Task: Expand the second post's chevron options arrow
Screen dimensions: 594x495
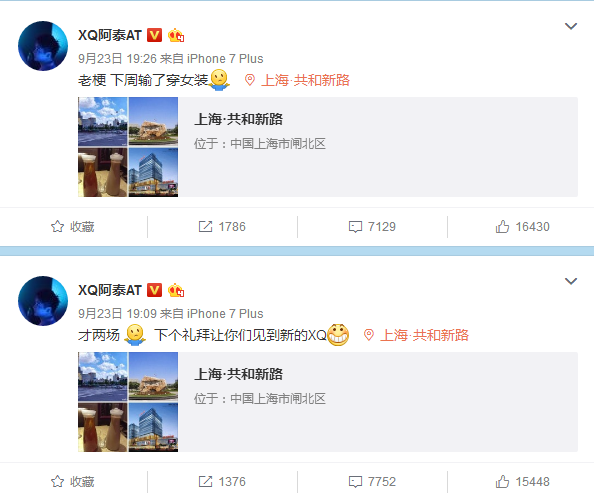Action: tap(571, 281)
